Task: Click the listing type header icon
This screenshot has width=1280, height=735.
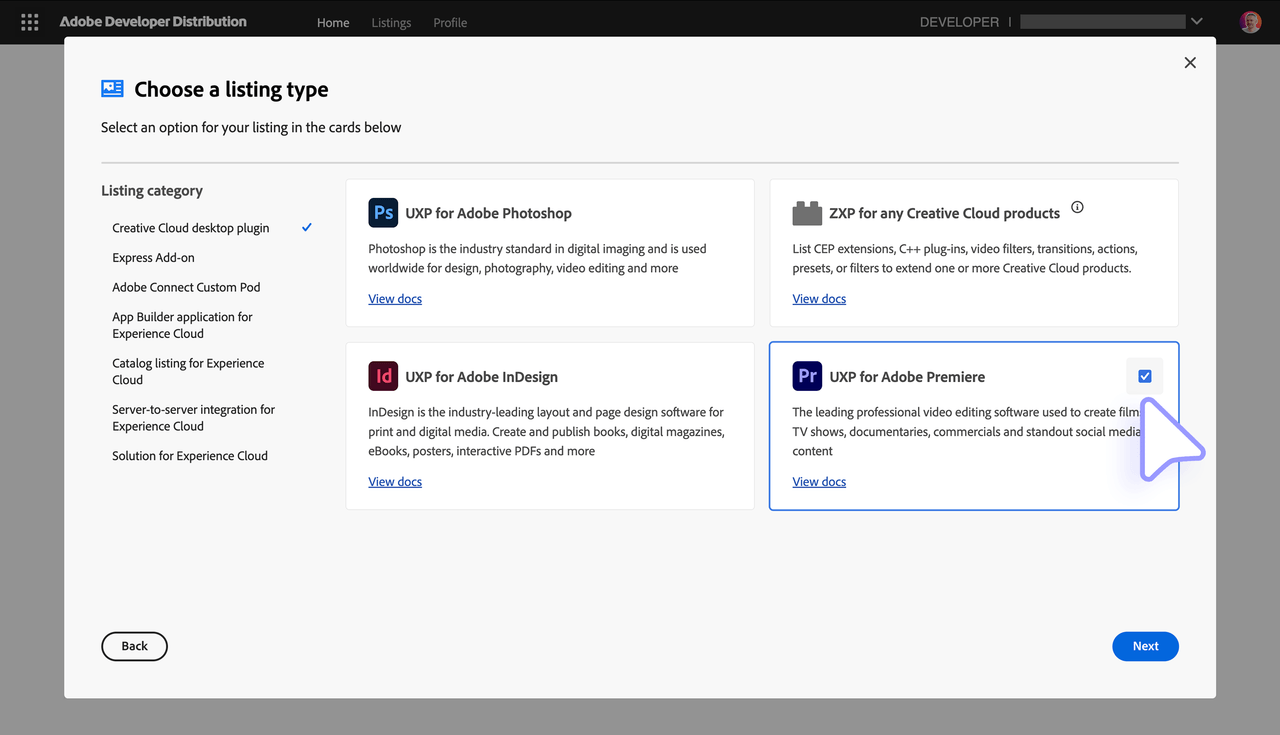Action: 112,89
